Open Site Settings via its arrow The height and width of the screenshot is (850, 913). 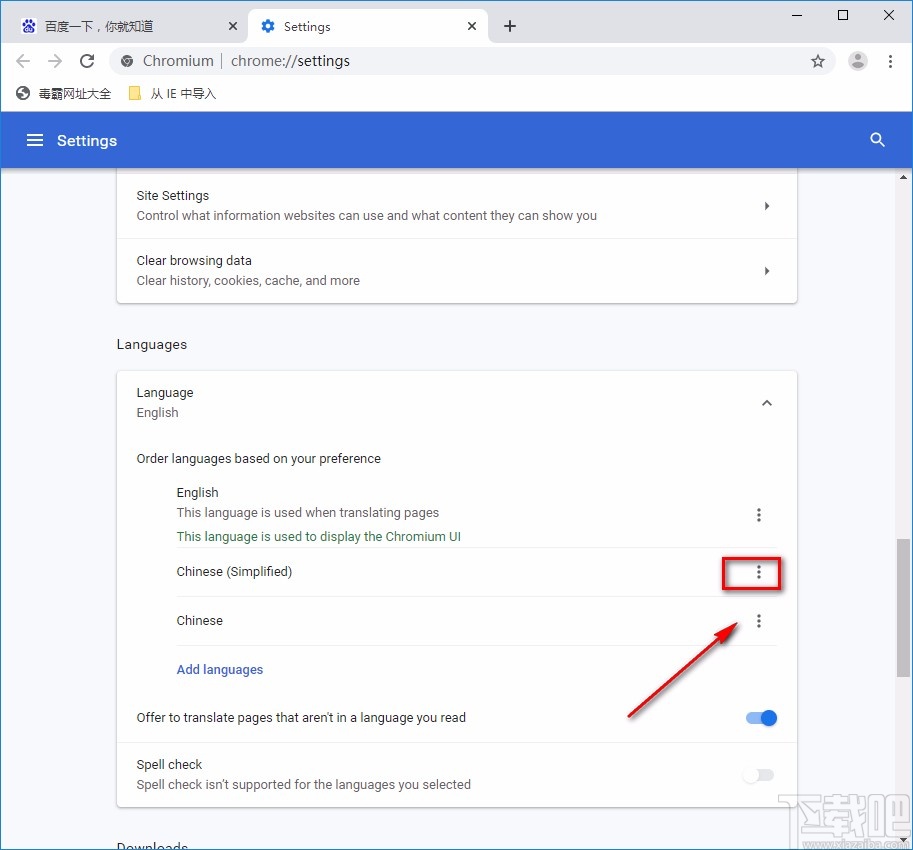(x=767, y=206)
